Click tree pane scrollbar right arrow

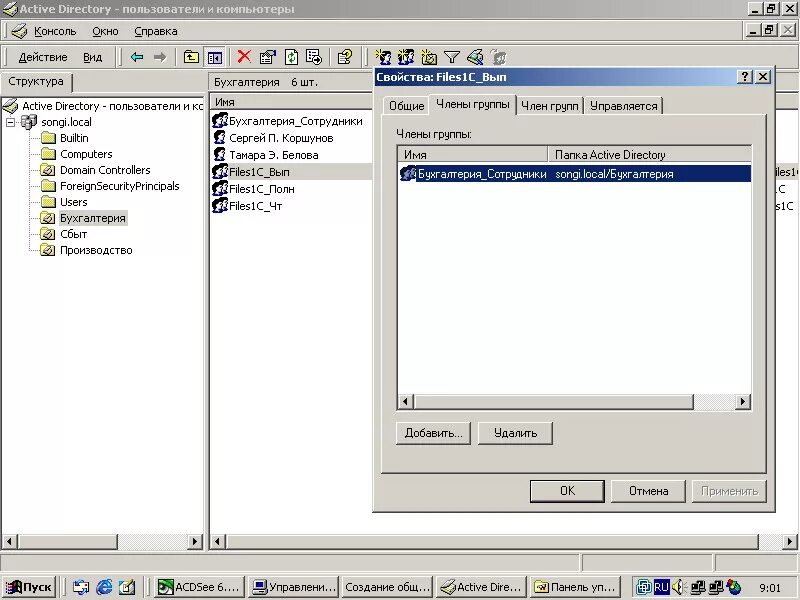point(194,541)
